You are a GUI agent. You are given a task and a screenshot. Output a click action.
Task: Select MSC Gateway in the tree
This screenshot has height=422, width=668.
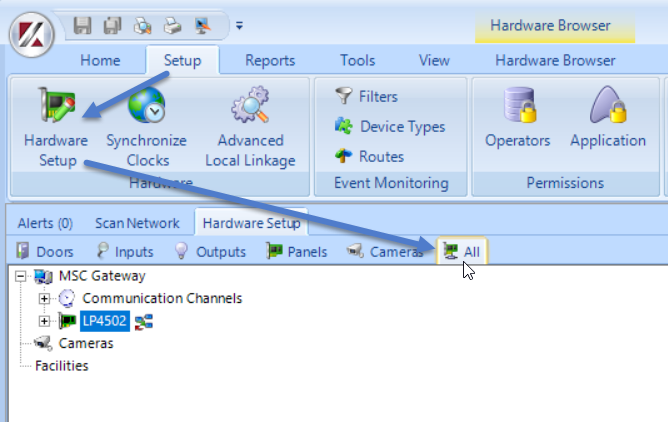click(102, 276)
